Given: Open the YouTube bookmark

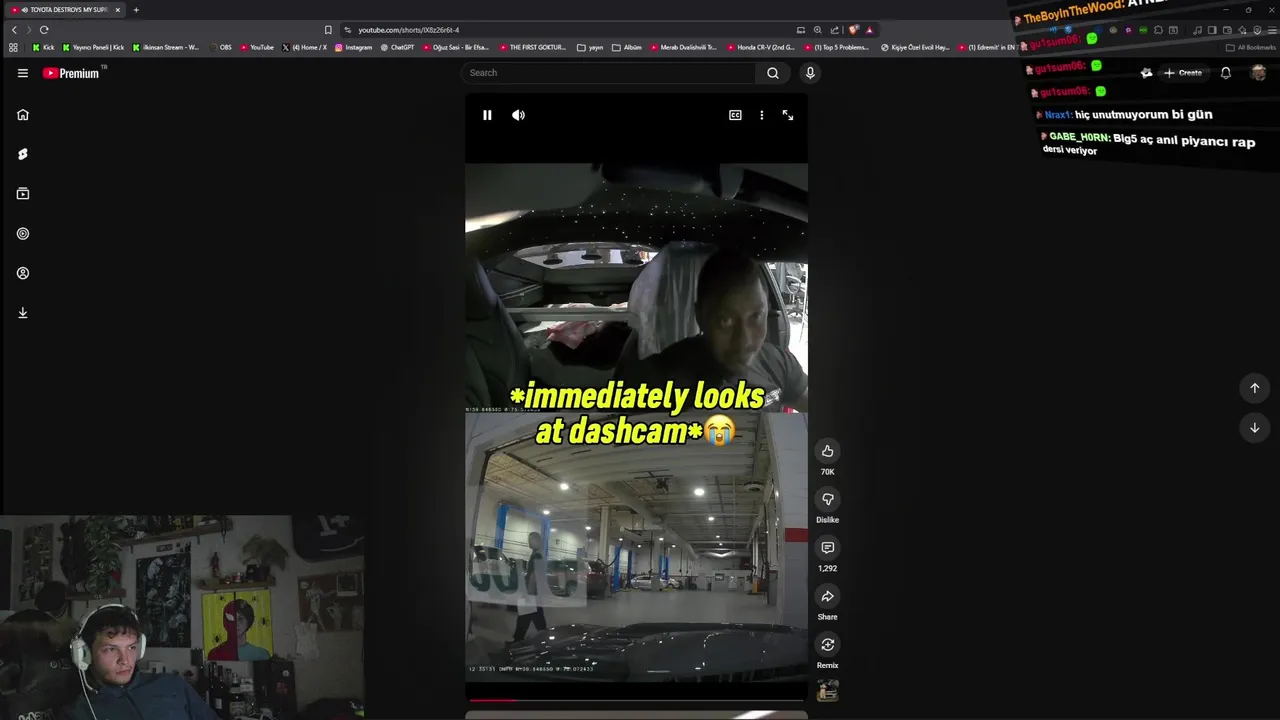Looking at the screenshot, I should [257, 47].
